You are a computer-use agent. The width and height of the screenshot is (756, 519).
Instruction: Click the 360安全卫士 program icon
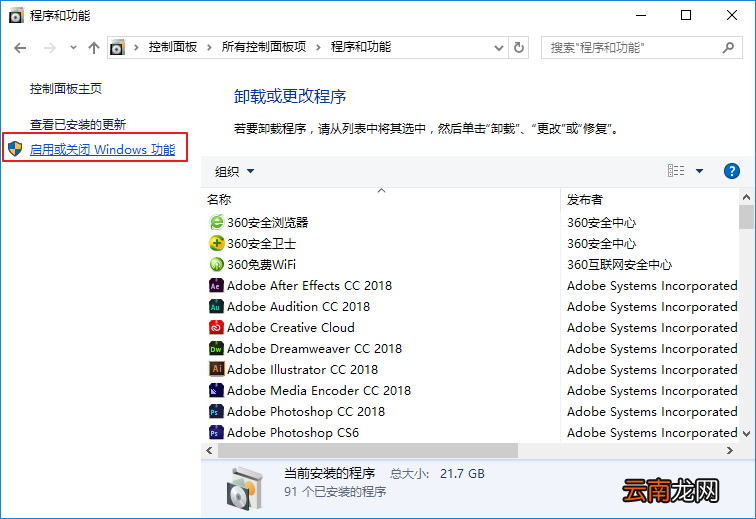(216, 243)
